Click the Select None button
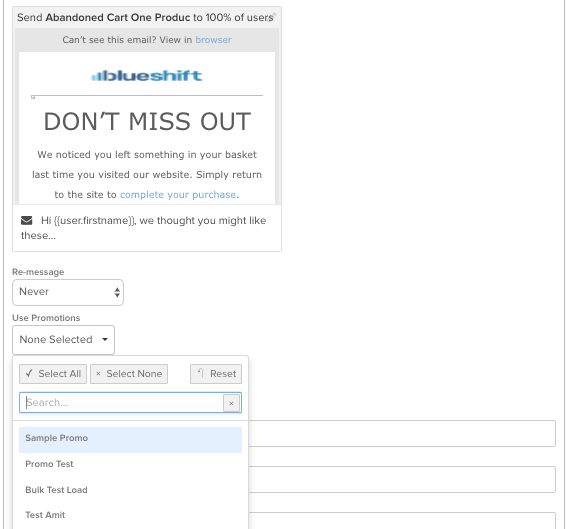The width and height of the screenshot is (566, 529). pyautogui.click(x=129, y=374)
